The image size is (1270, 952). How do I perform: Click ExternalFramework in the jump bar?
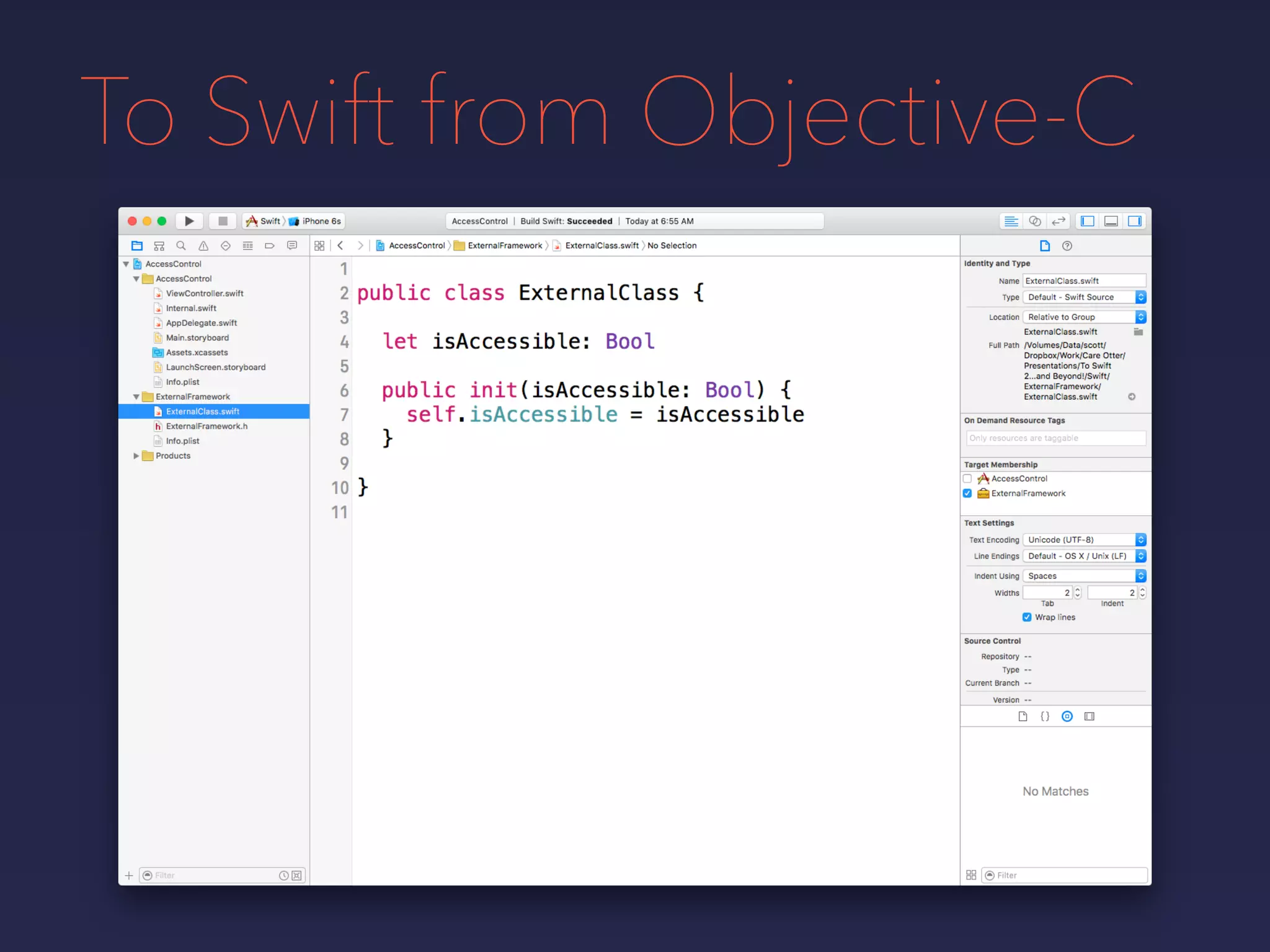click(x=504, y=246)
